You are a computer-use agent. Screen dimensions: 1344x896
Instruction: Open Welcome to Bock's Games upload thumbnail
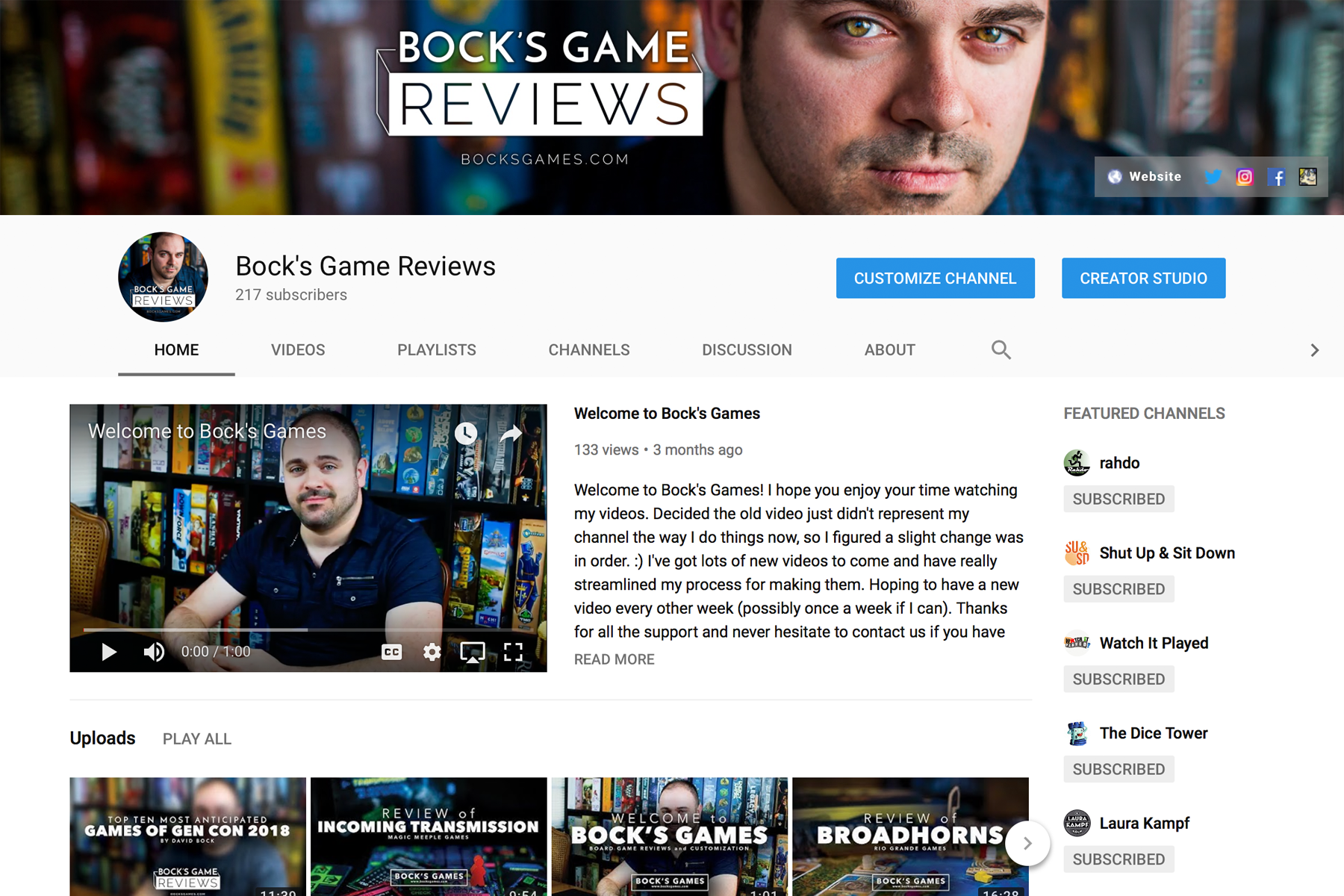pos(669,836)
